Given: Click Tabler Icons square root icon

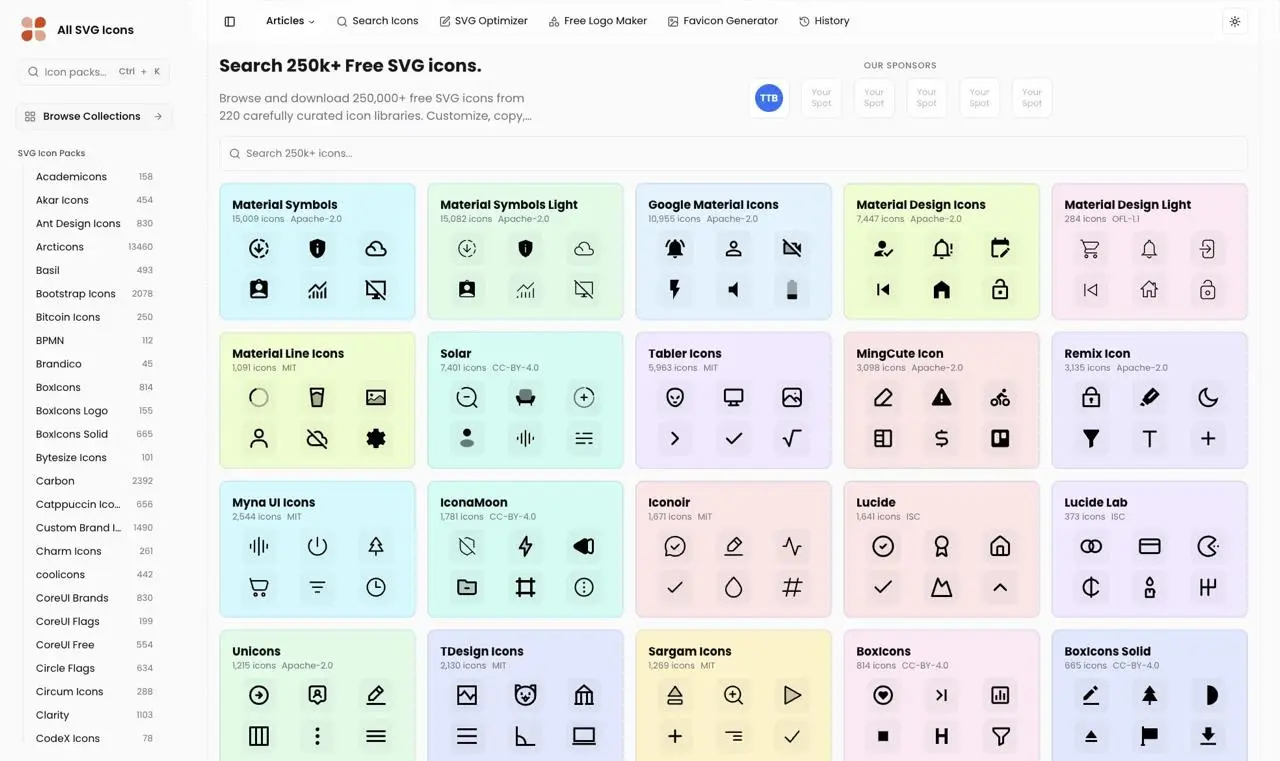Looking at the screenshot, I should (x=792, y=439).
